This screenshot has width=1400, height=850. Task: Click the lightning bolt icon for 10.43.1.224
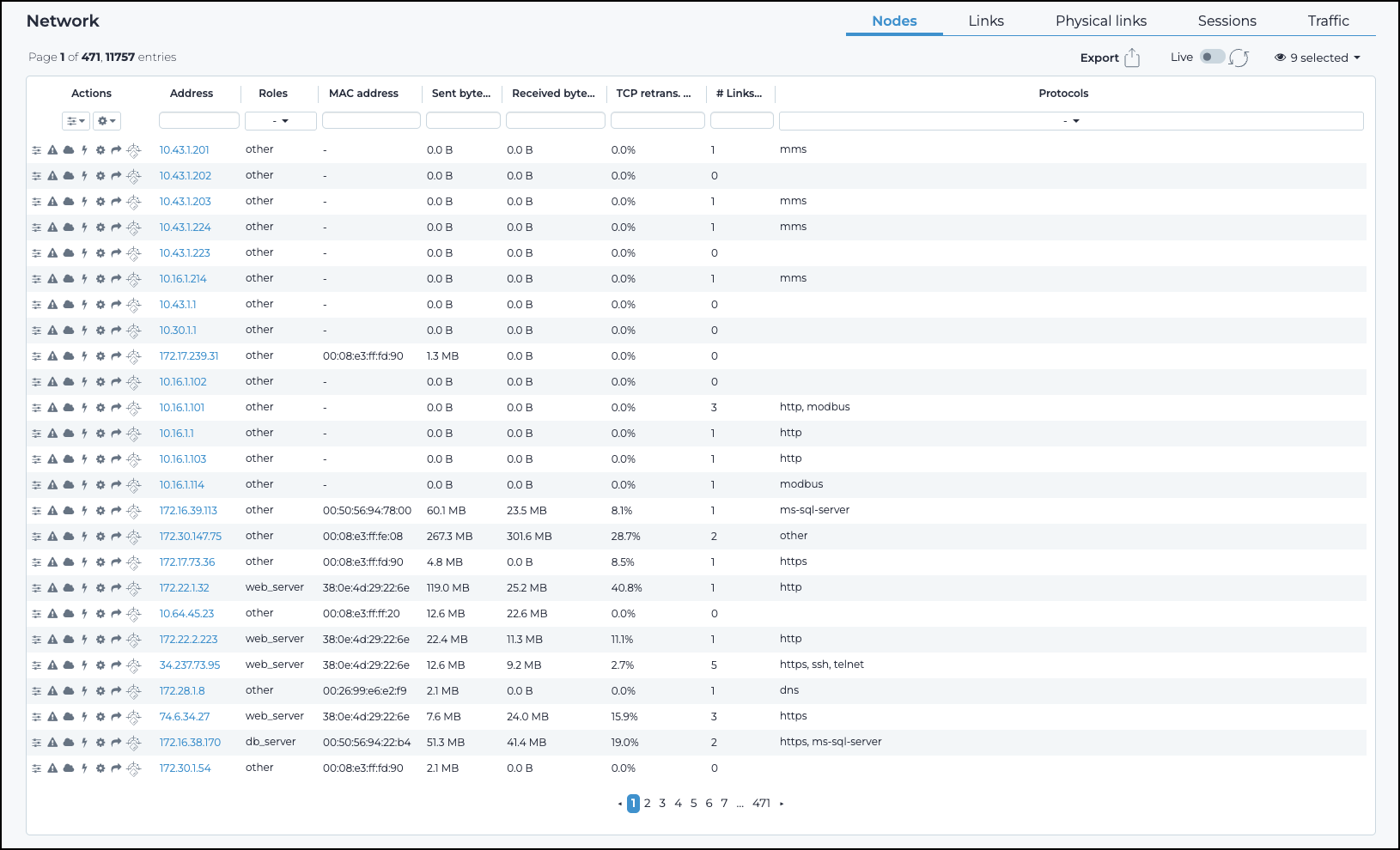(84, 228)
